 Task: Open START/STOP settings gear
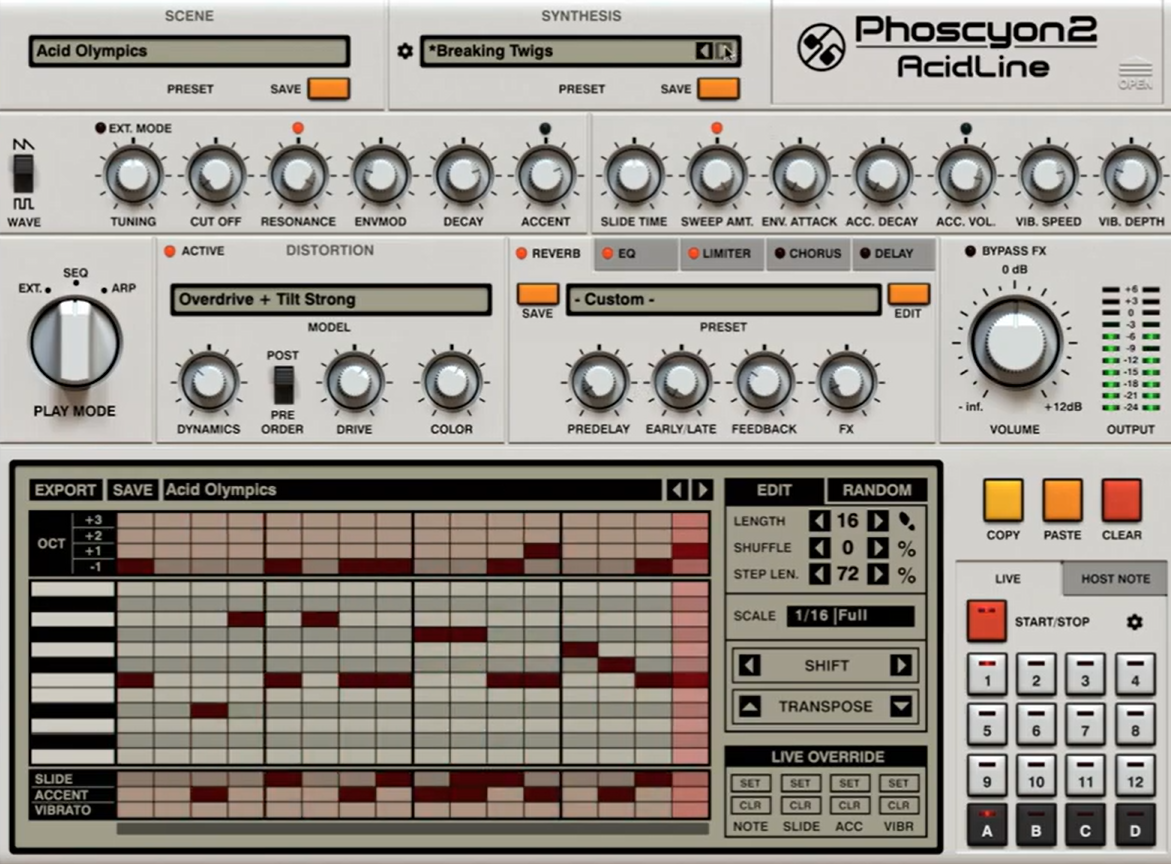[x=1134, y=621]
